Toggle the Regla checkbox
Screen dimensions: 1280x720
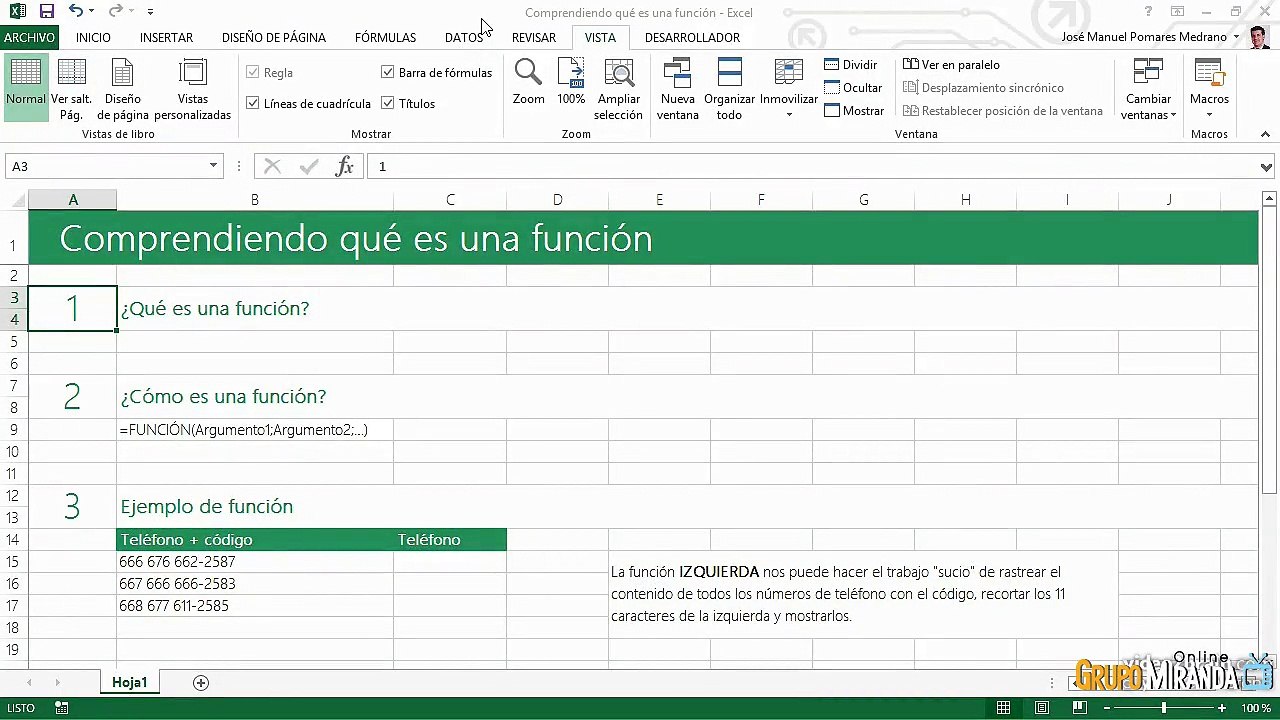click(253, 73)
